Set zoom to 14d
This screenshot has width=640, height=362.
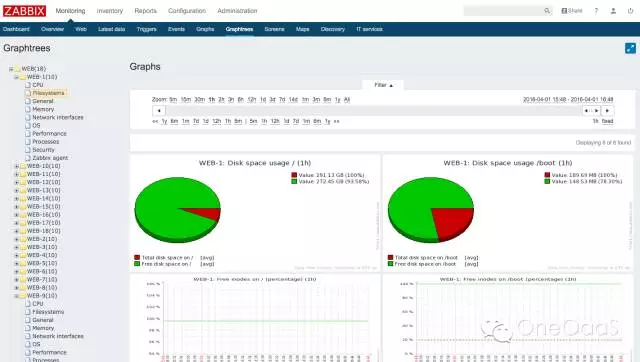click(x=293, y=100)
